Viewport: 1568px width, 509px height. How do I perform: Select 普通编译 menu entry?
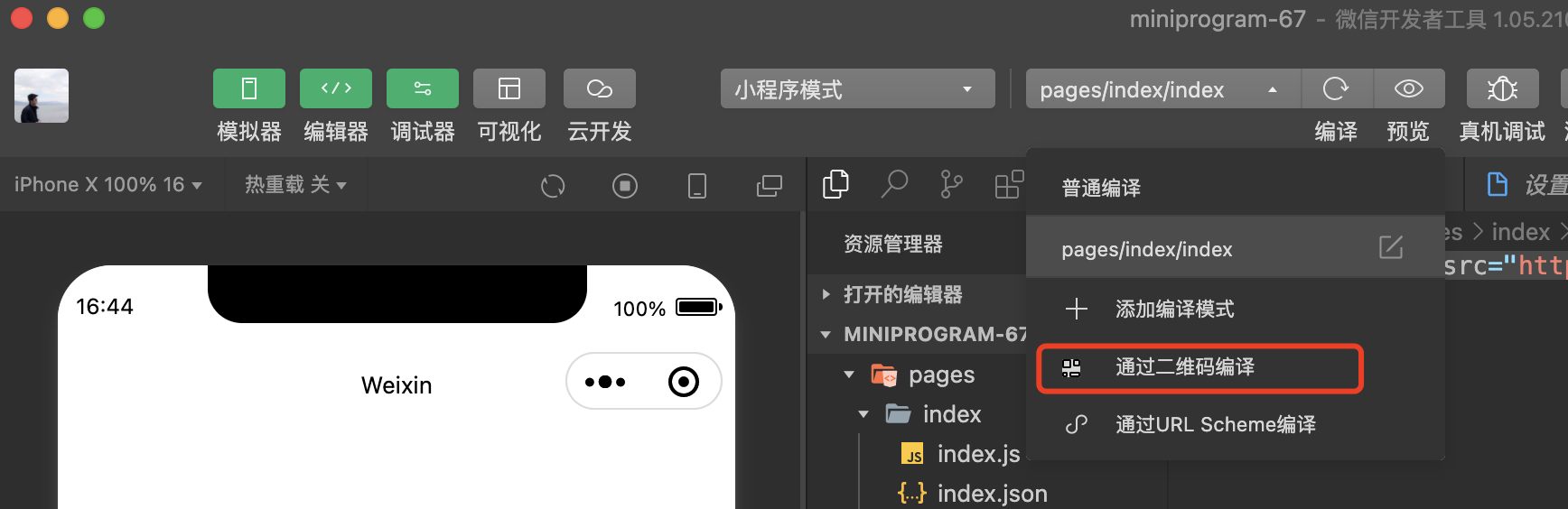(1236, 188)
